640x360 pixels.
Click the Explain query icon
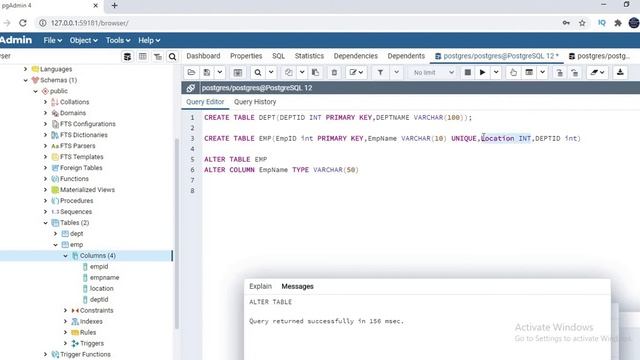click(513, 73)
